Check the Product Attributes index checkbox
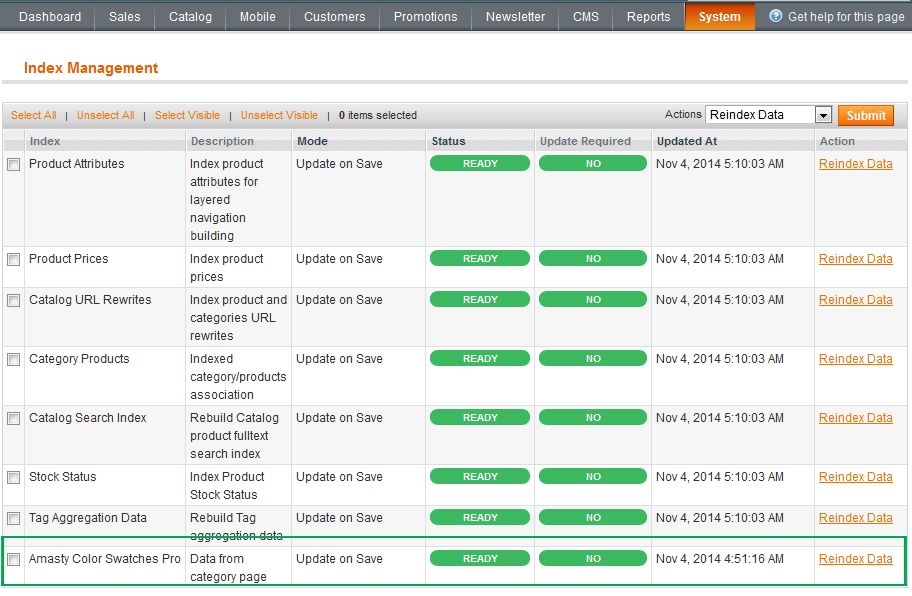 pos(14,165)
